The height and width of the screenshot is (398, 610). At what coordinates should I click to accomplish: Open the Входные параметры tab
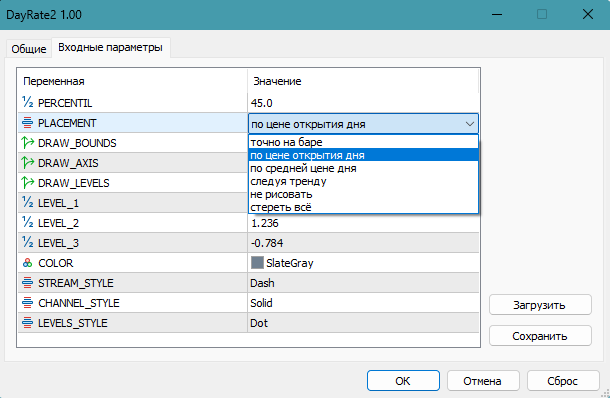click(x=110, y=47)
